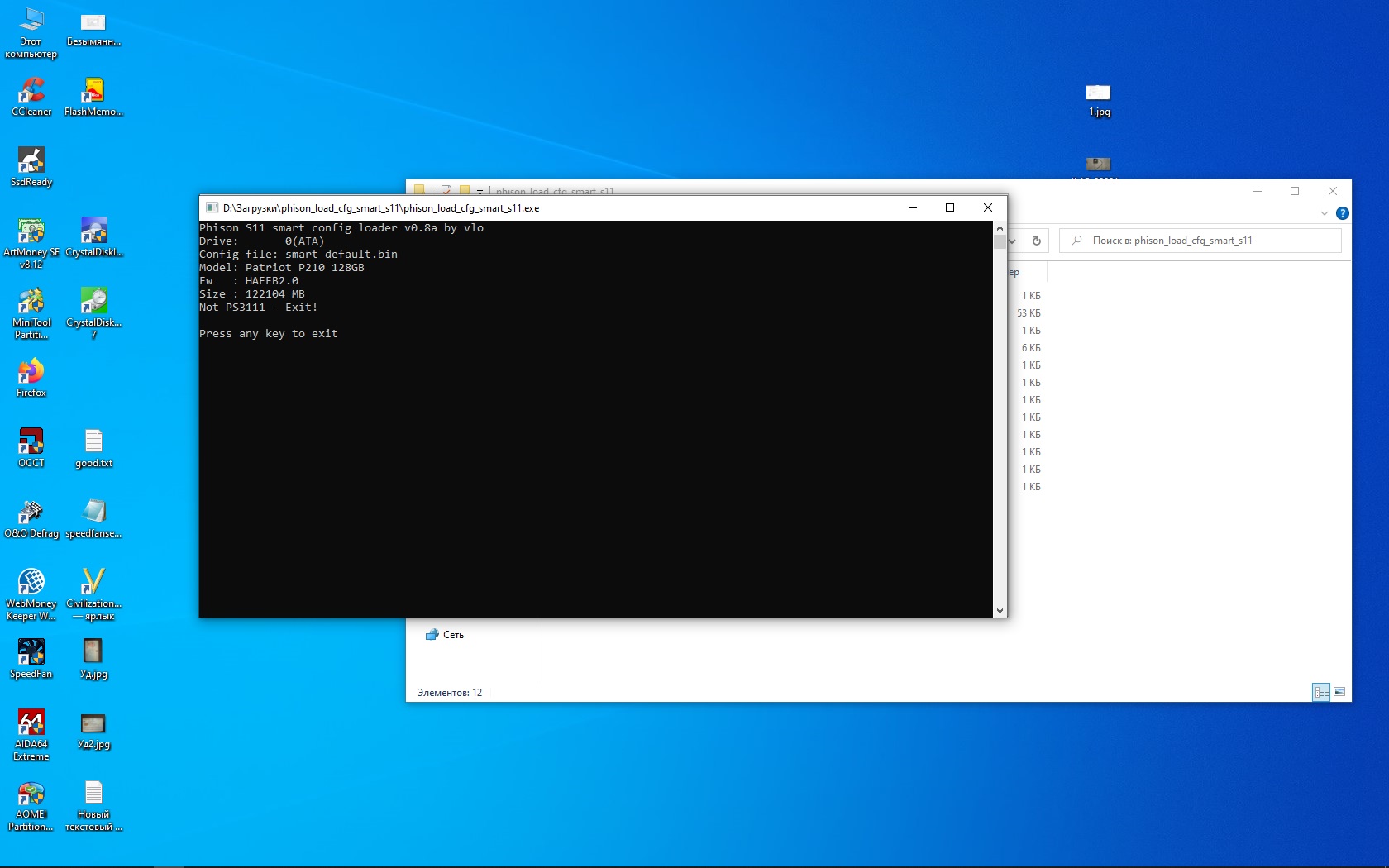Minimize the Explorer window
This screenshot has height=868, width=1389.
pos(1258,191)
